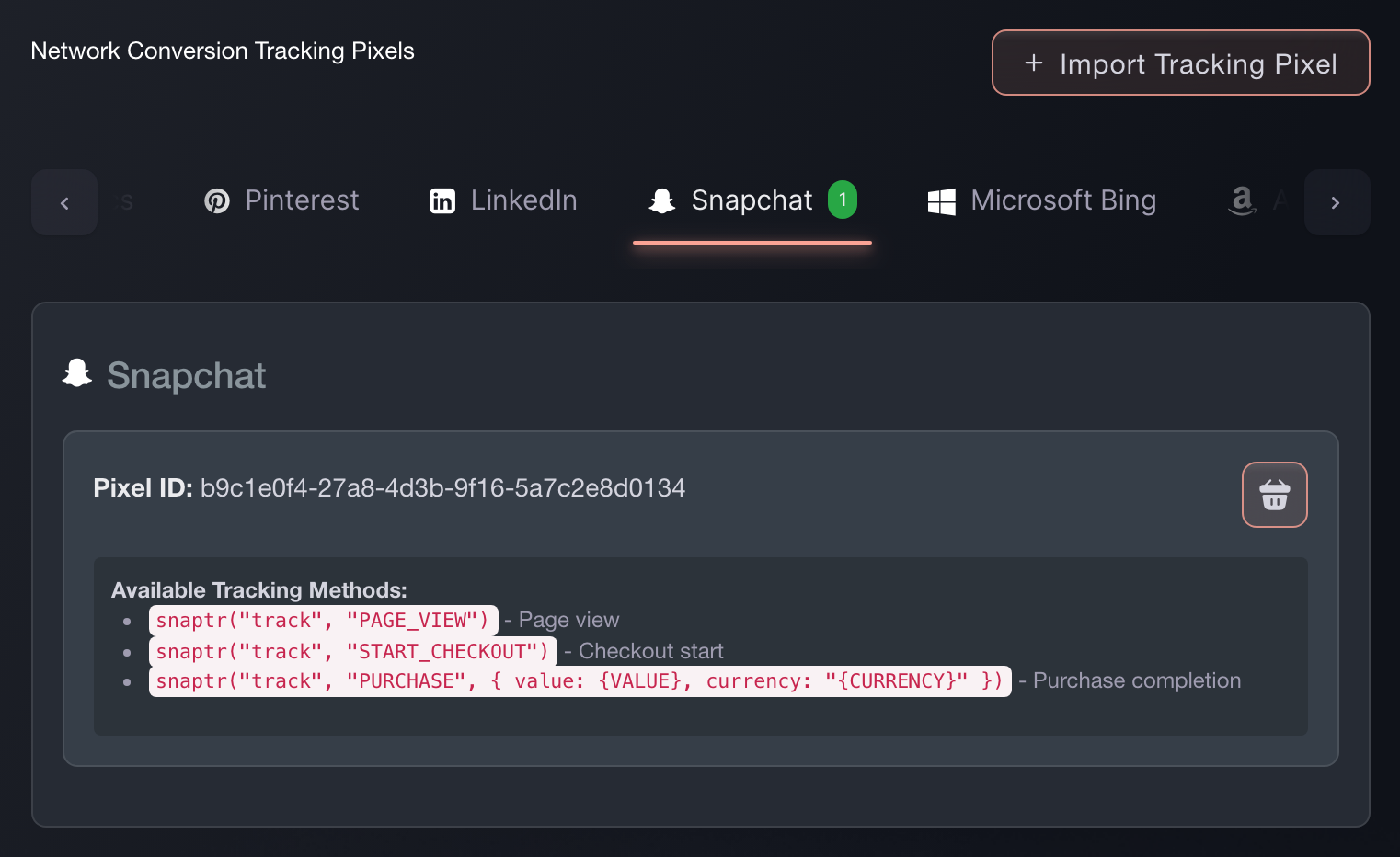Open the LinkedIn tab
The image size is (1400, 857).
[503, 200]
